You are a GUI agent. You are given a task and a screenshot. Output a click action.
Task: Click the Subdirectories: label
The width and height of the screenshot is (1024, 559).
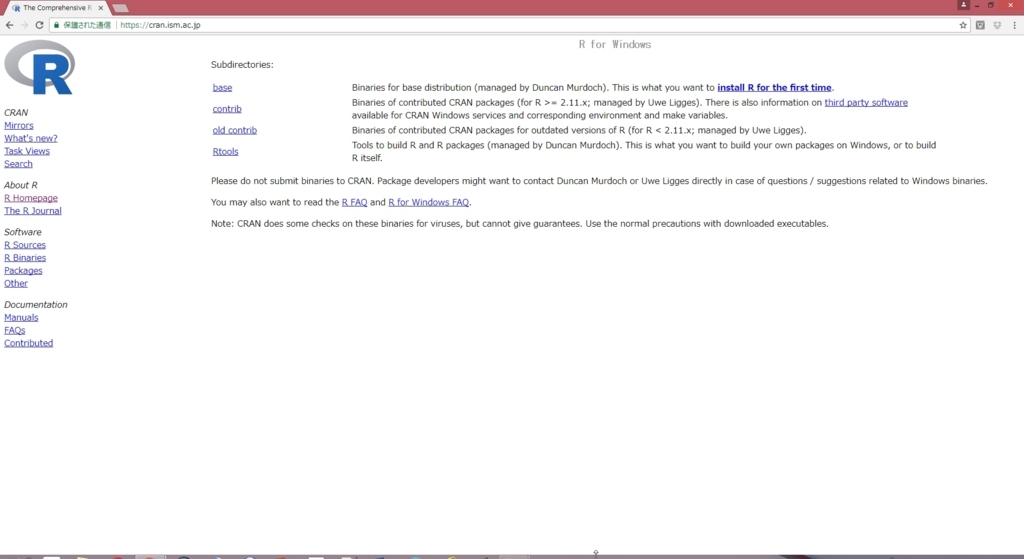pyautogui.click(x=242, y=65)
